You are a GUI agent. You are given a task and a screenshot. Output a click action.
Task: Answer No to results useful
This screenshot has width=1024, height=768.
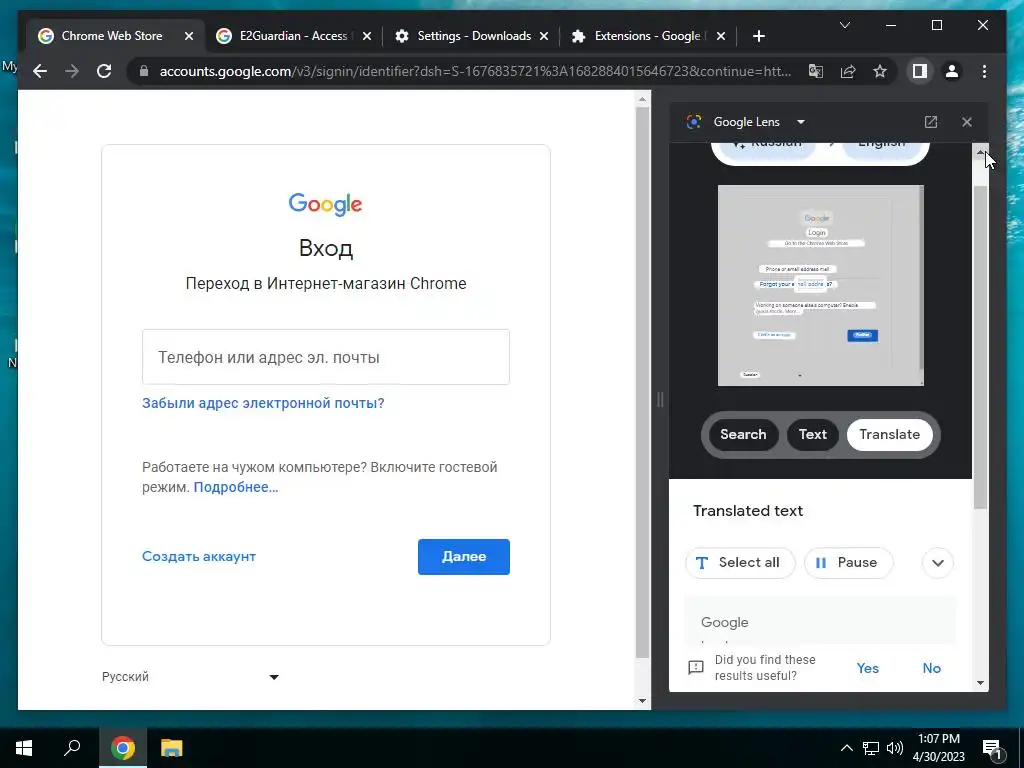(x=931, y=668)
